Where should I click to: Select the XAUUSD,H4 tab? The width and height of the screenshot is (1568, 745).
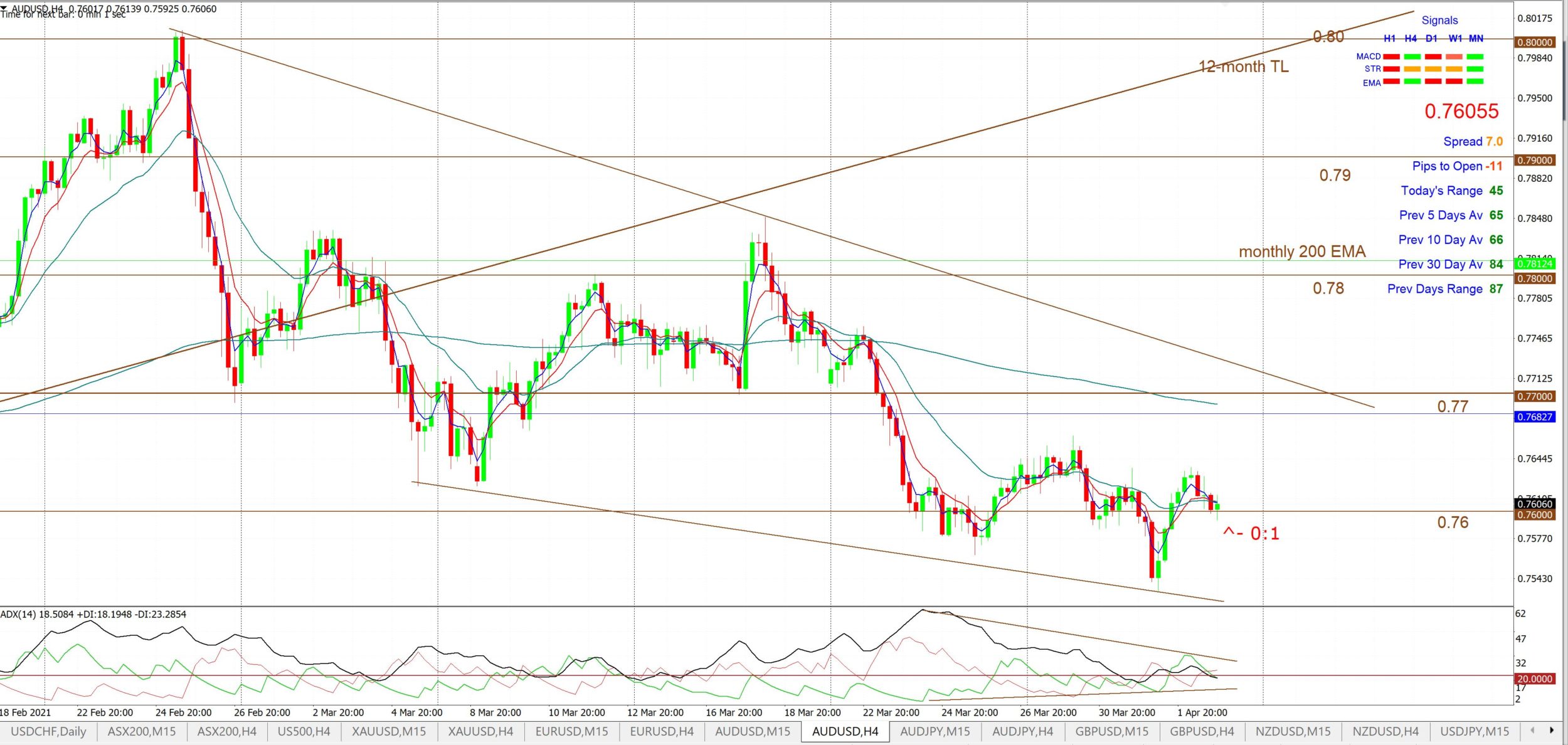tap(480, 731)
